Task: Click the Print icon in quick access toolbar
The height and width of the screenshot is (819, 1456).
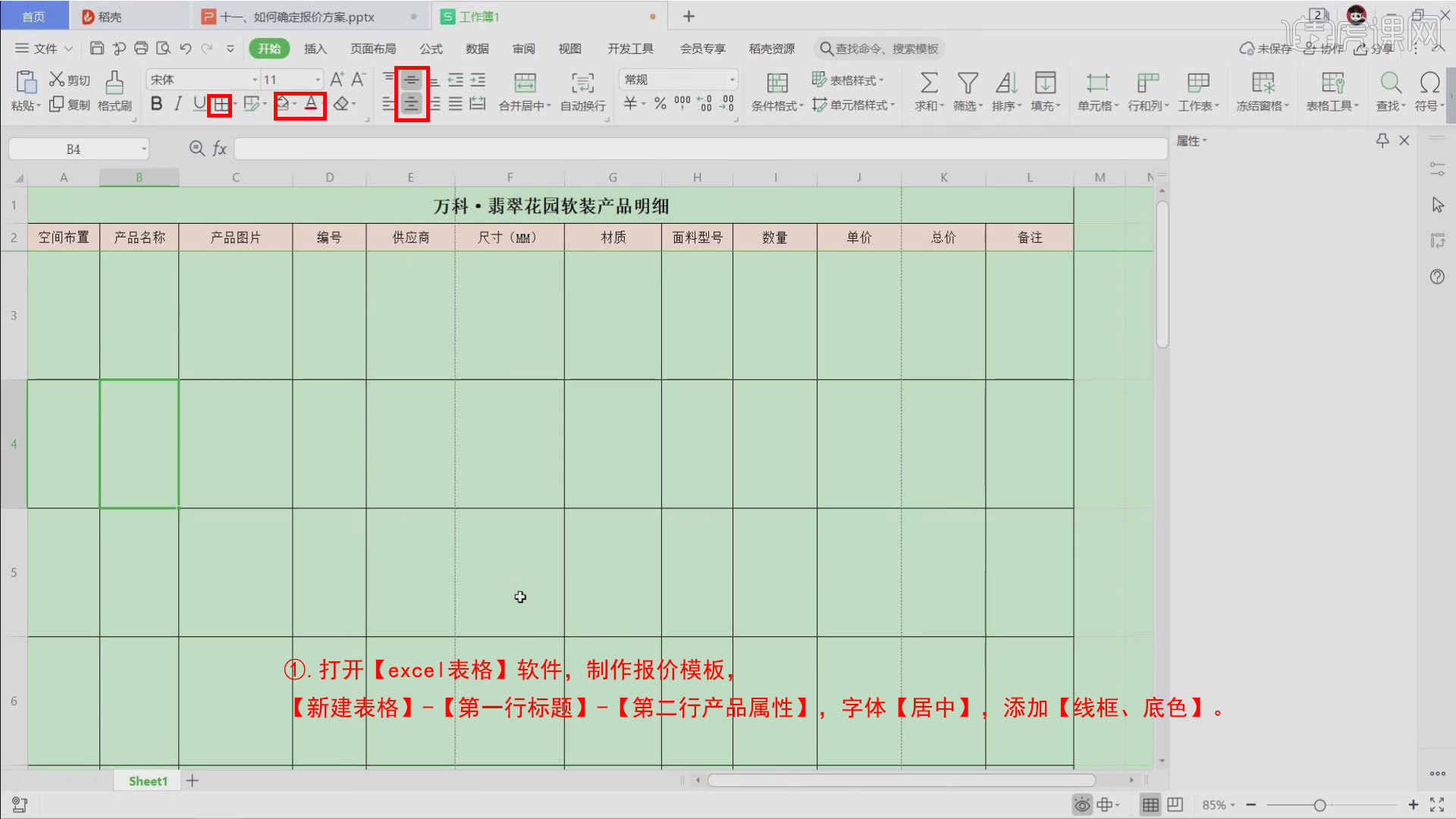Action: pos(141,49)
